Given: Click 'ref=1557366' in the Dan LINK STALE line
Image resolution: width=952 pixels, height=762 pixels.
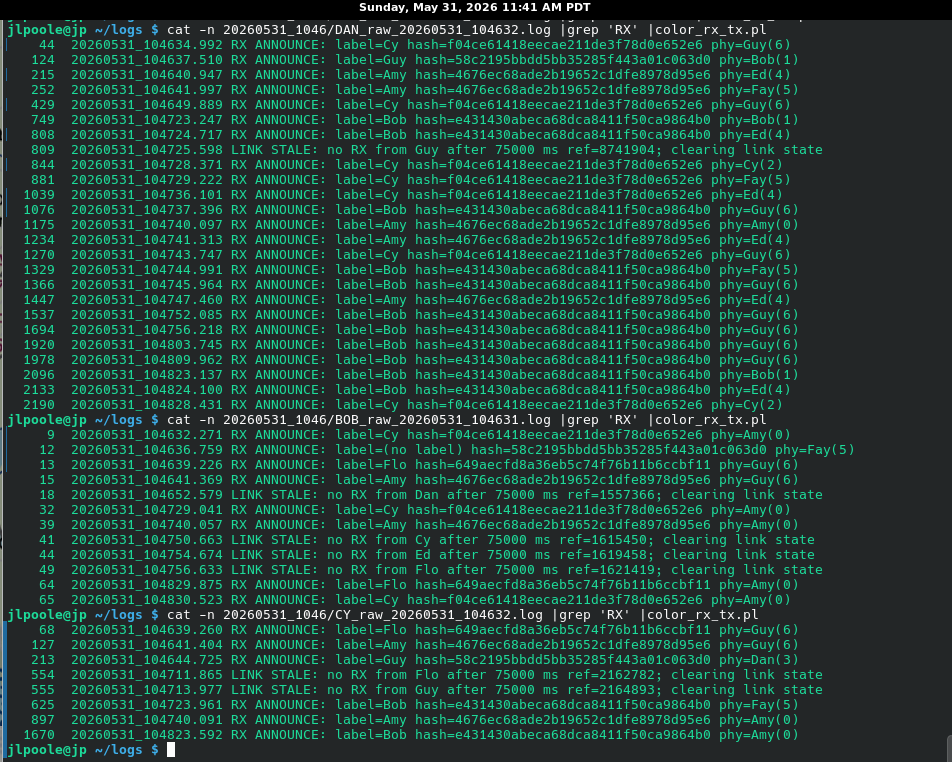Looking at the screenshot, I should tap(614, 495).
